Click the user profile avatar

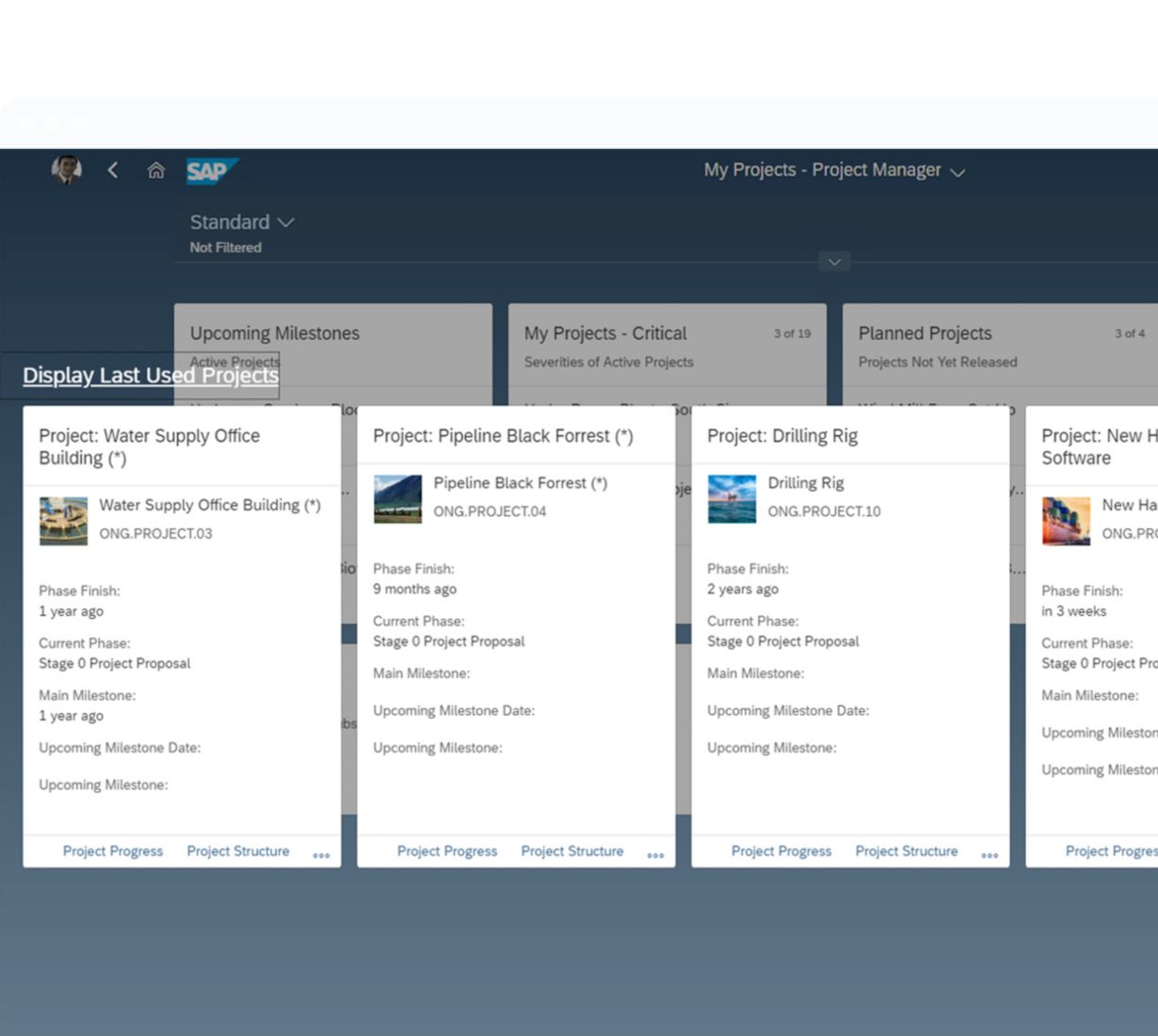coord(66,170)
